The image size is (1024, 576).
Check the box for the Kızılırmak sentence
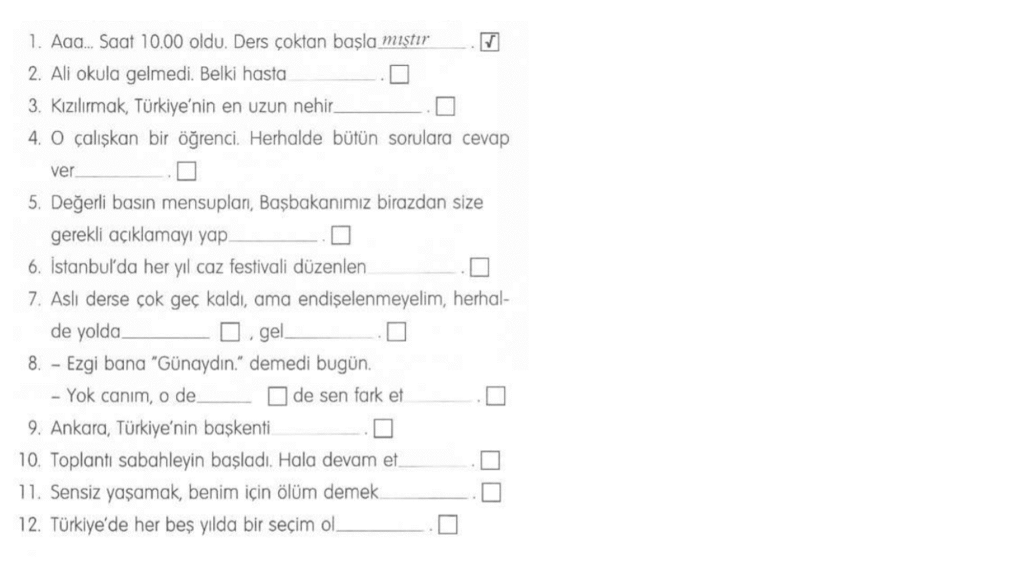pos(446,105)
